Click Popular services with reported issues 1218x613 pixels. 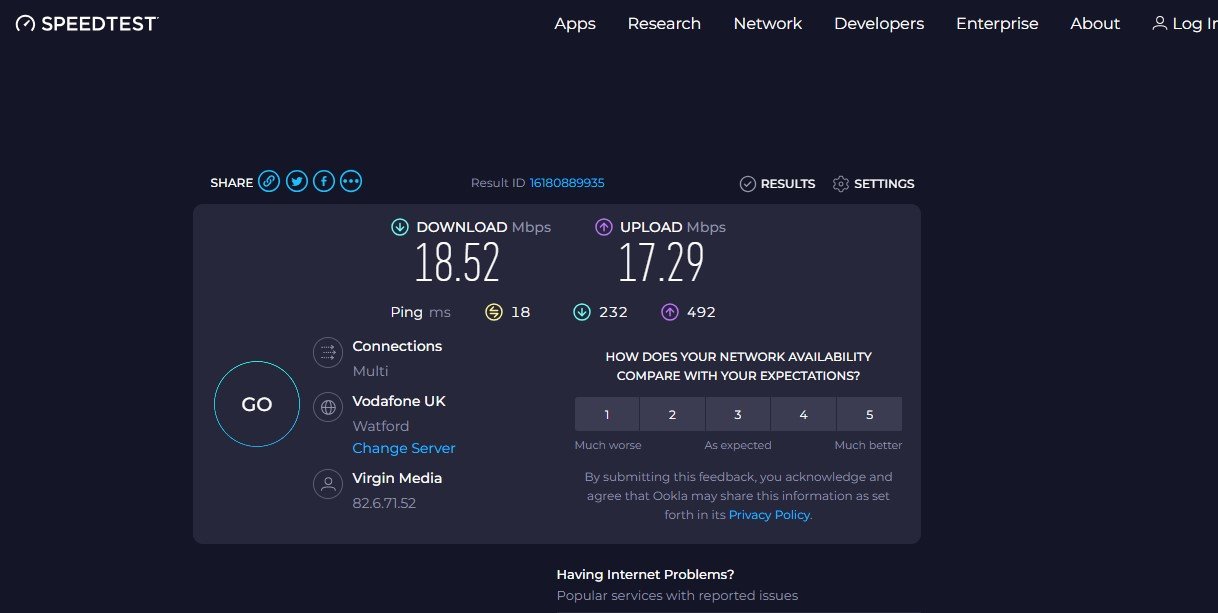pos(677,596)
